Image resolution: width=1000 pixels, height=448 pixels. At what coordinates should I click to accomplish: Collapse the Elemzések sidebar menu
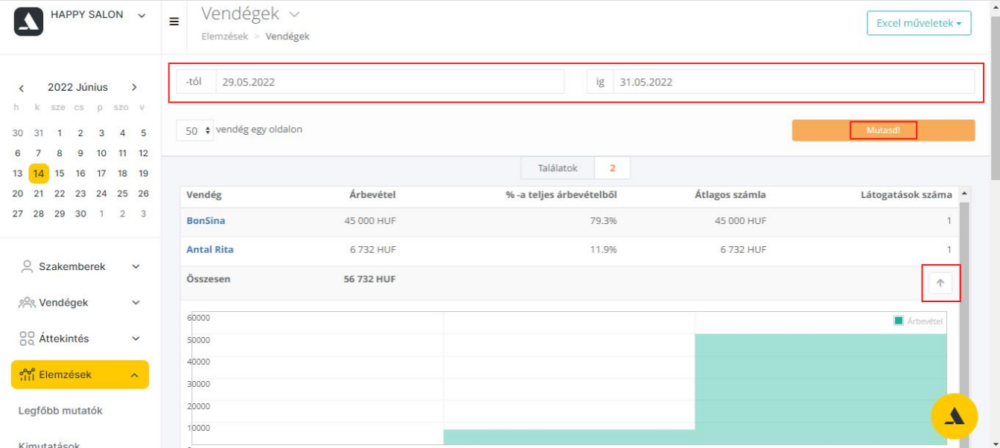(x=80, y=375)
